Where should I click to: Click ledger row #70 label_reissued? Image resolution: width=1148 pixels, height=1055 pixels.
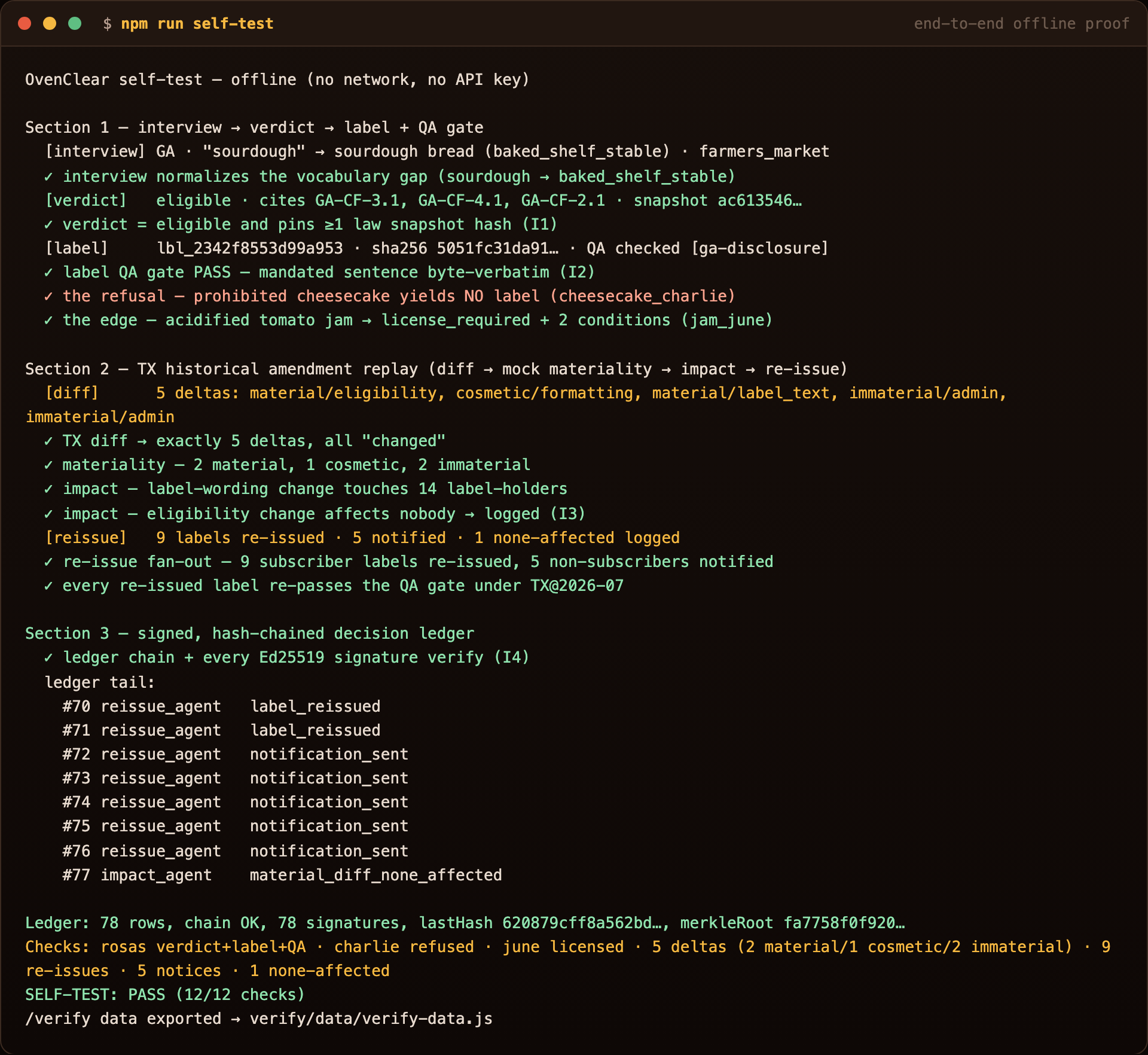[x=221, y=706]
